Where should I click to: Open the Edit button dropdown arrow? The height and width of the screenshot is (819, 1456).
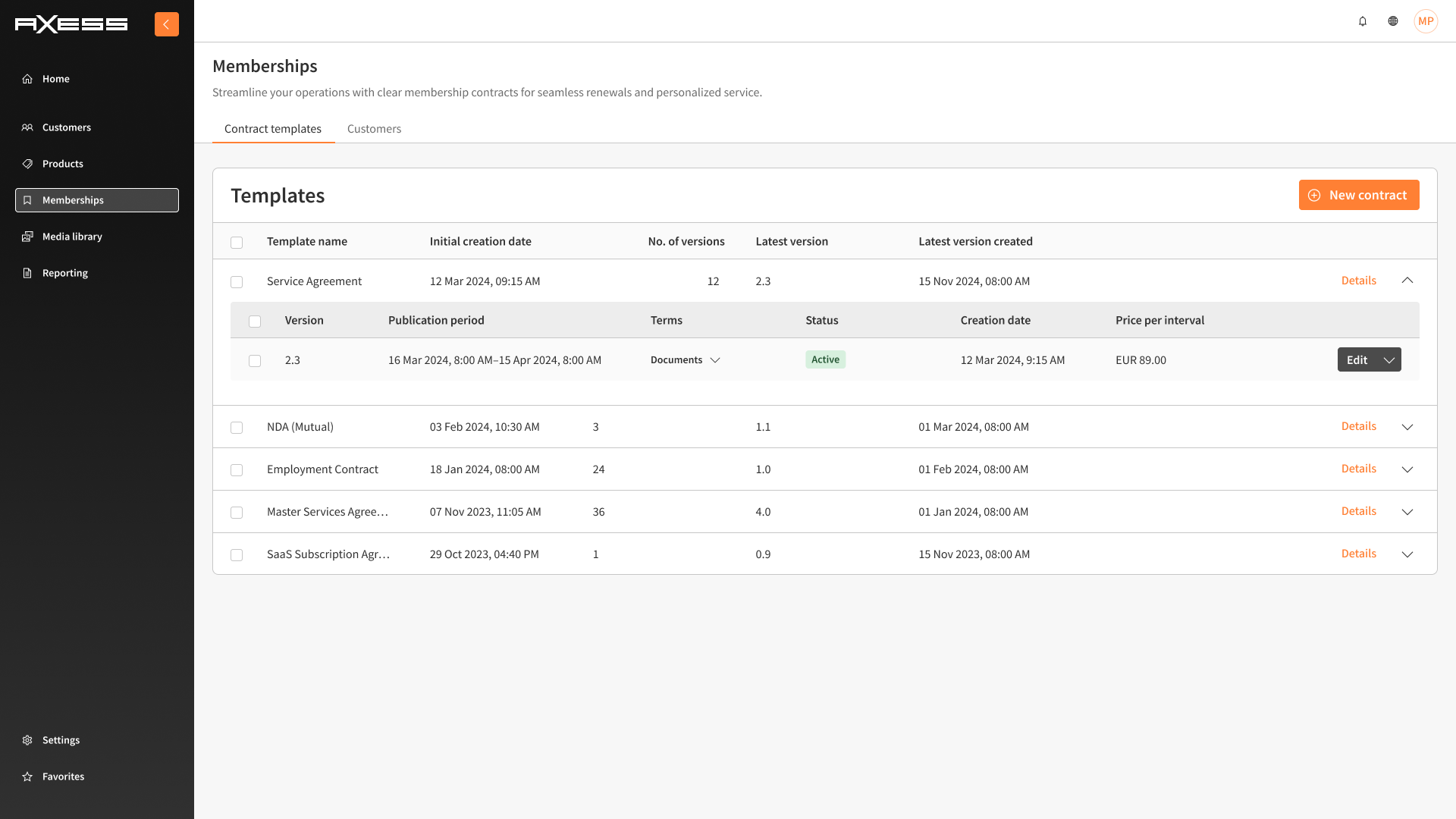(x=1389, y=360)
